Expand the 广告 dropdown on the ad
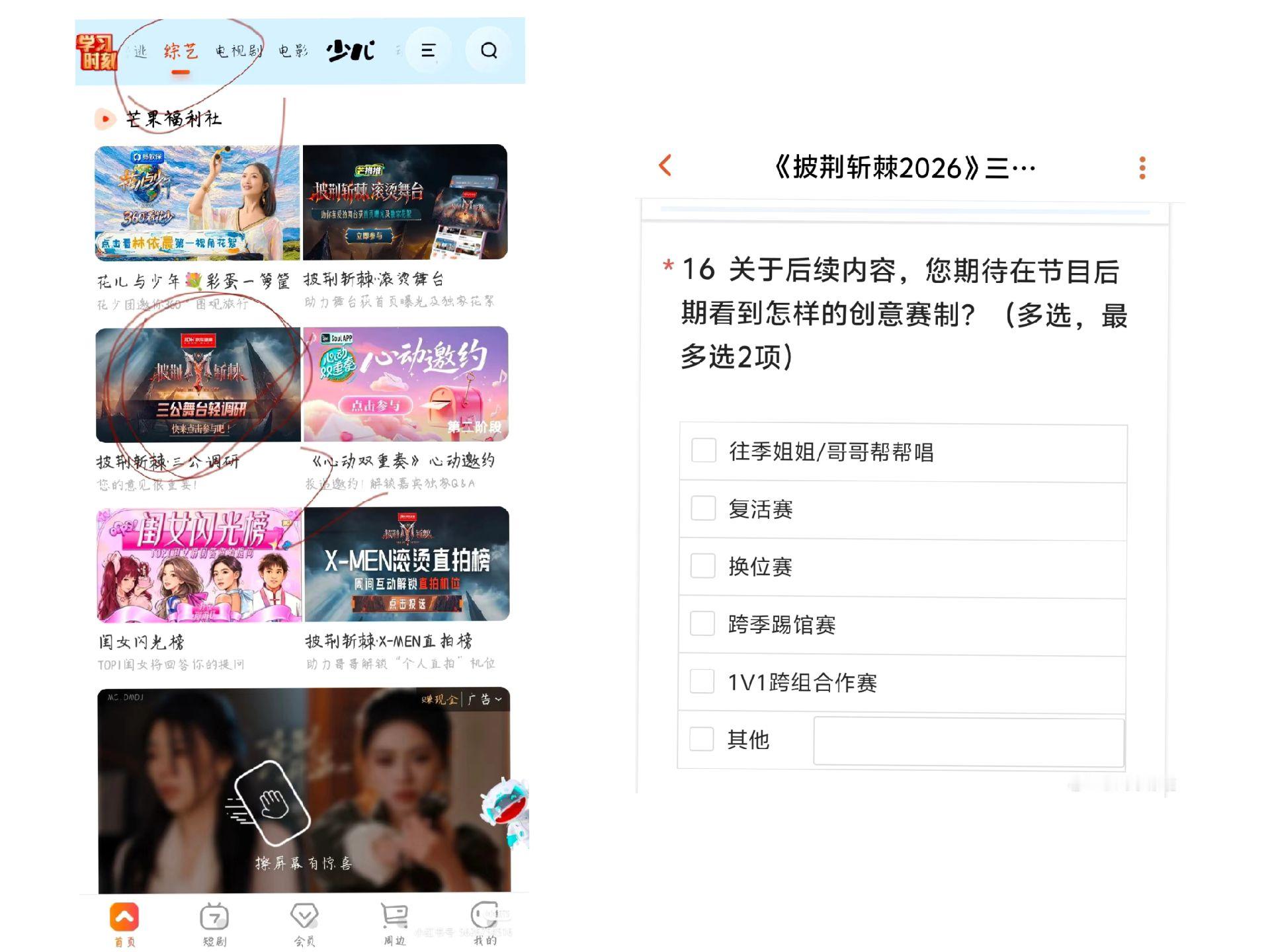This screenshot has width=1270, height=952. coord(486,699)
